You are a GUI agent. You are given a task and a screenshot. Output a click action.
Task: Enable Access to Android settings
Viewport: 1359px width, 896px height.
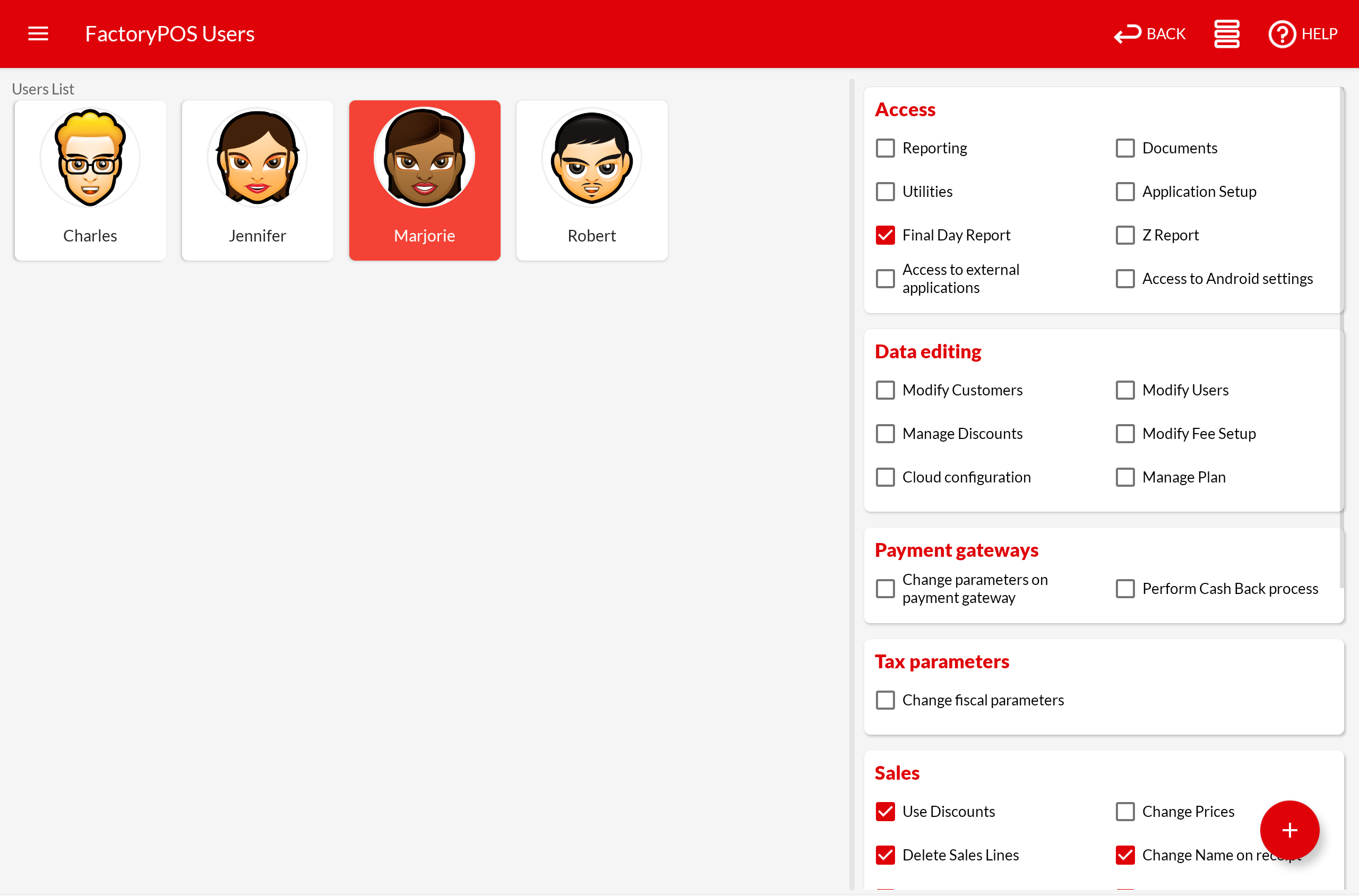coord(1125,278)
